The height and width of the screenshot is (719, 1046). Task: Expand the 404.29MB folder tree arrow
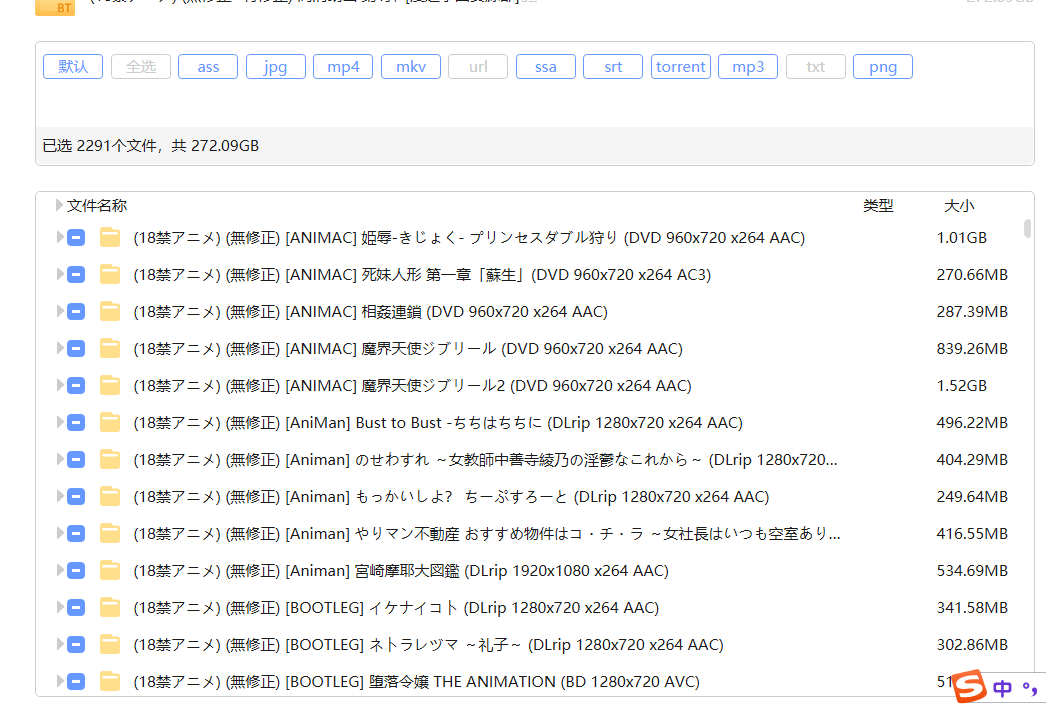pyautogui.click(x=60, y=460)
